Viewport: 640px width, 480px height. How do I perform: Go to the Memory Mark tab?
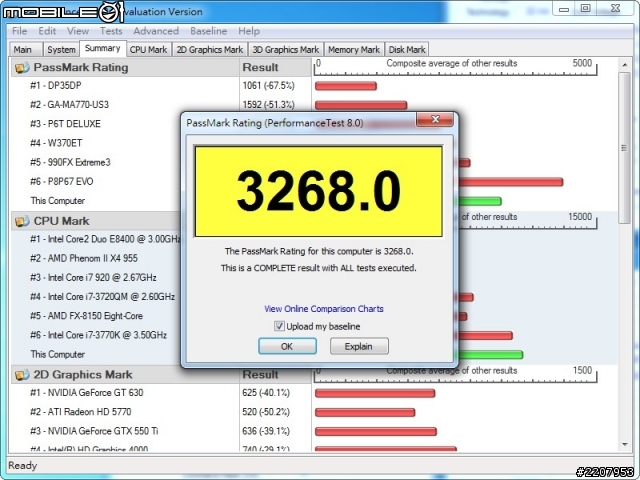[x=354, y=50]
